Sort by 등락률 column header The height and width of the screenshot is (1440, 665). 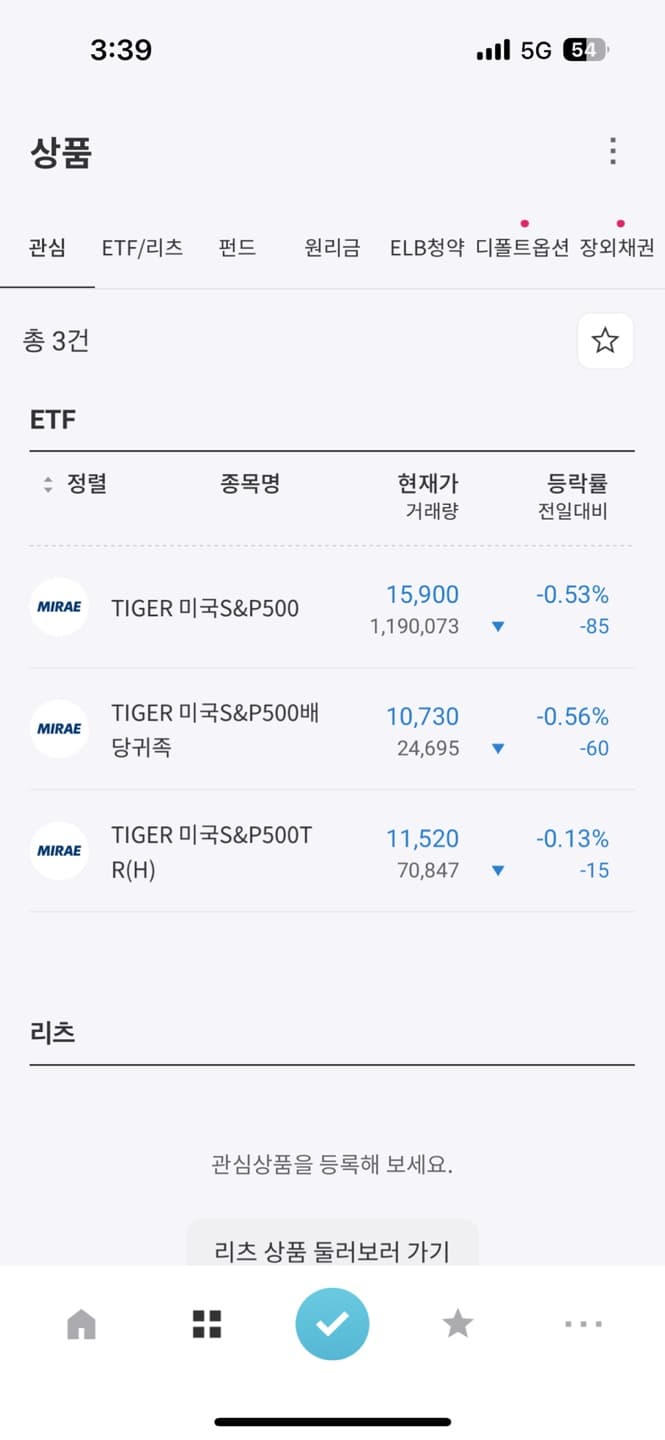[577, 485]
